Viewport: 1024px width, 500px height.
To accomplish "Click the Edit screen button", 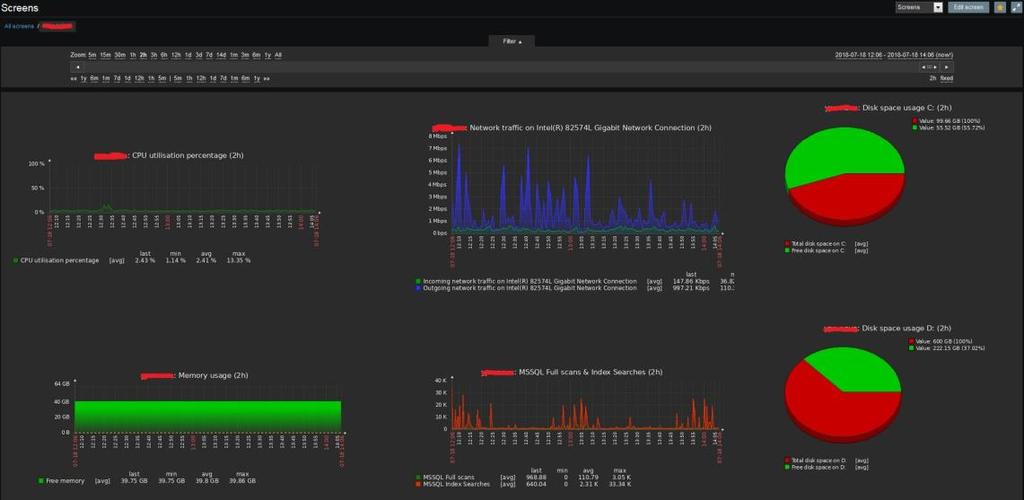I will pyautogui.click(x=968, y=7).
